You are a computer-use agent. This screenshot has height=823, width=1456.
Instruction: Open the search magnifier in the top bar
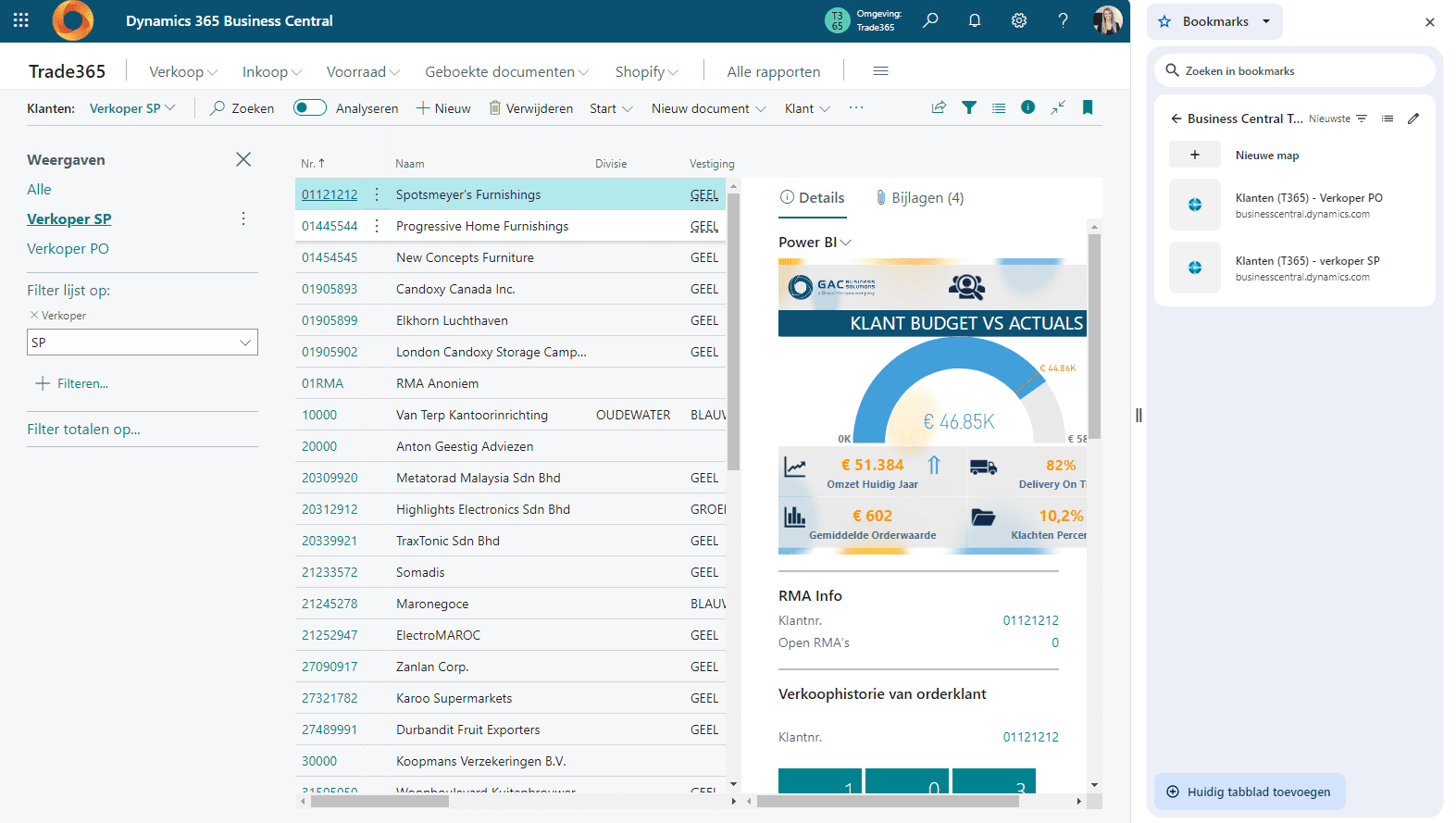pos(930,20)
